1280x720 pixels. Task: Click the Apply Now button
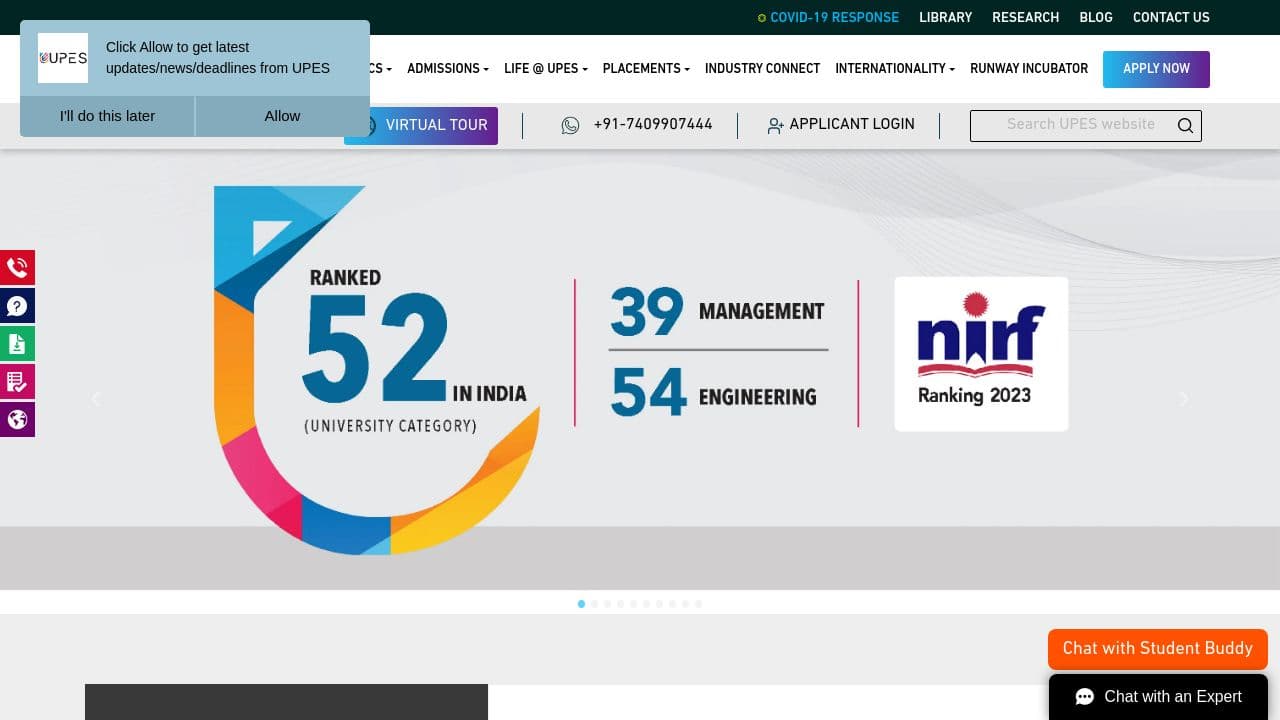pos(1156,69)
